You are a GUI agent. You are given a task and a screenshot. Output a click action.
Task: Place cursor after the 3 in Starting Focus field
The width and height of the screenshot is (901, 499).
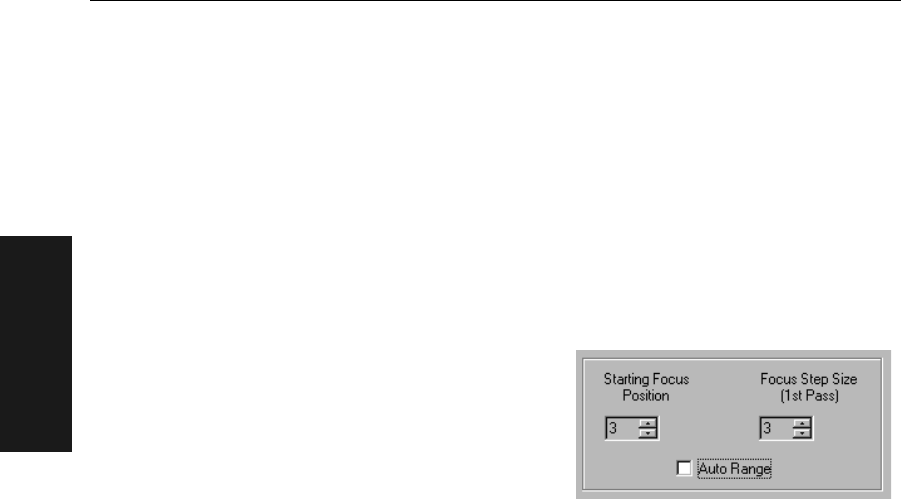pyautogui.click(x=618, y=428)
